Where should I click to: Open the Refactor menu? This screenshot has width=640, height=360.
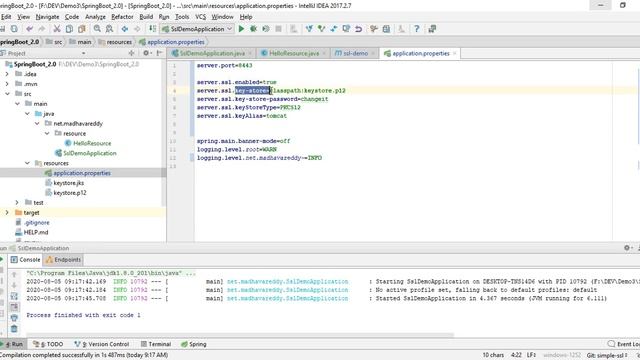click(122, 17)
